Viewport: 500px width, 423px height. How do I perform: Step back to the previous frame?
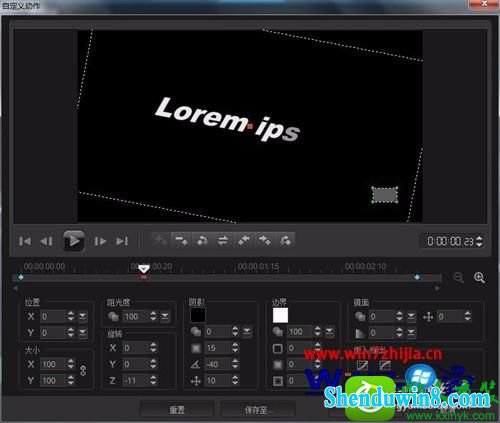(46, 241)
